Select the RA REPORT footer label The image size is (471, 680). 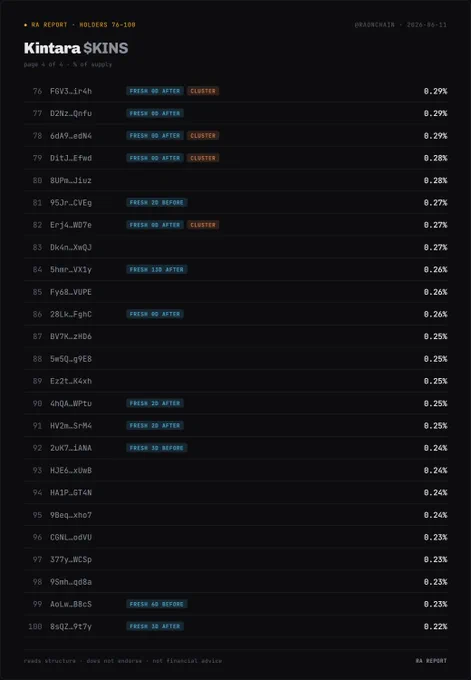431,661
